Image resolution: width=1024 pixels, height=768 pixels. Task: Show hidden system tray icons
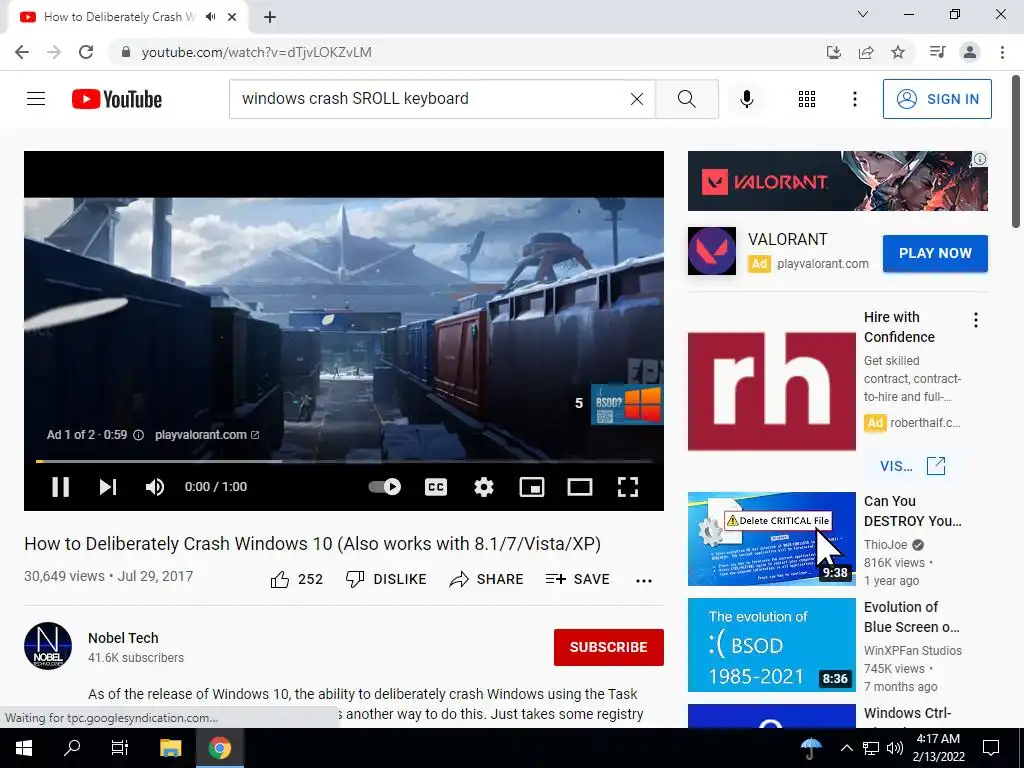846,748
